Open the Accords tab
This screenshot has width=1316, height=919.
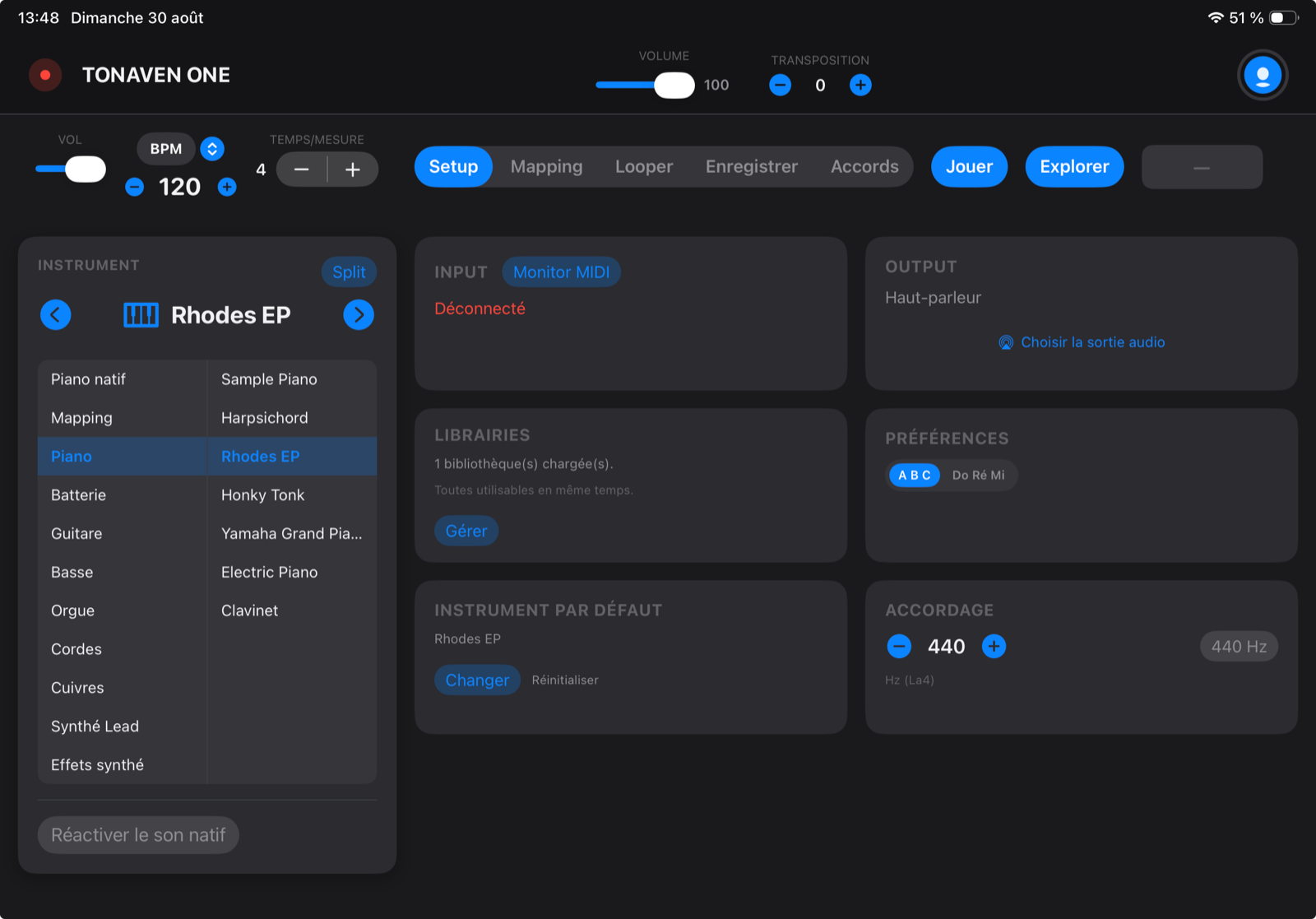(864, 167)
